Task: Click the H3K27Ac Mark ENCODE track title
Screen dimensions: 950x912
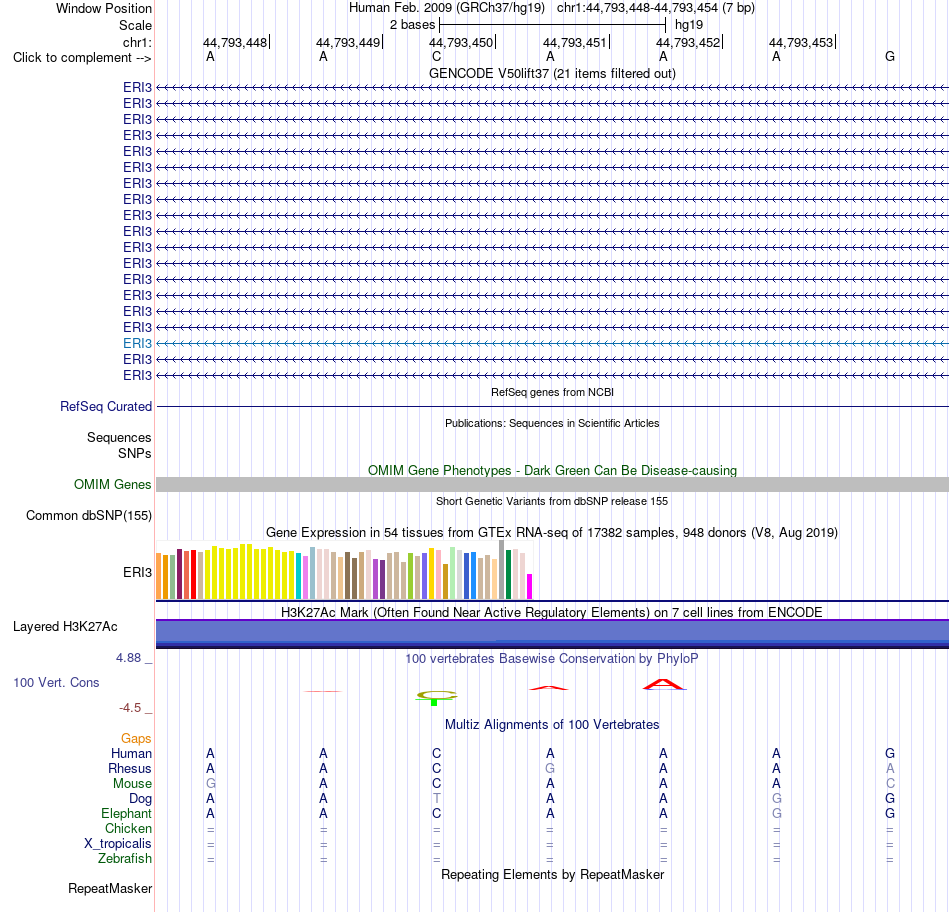Action: click(x=552, y=612)
